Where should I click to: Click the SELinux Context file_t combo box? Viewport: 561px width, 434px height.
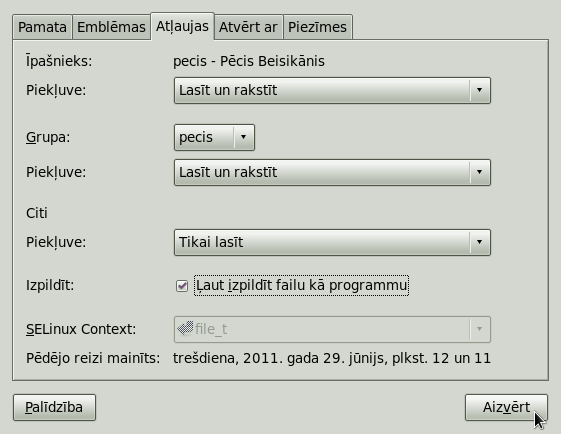[x=332, y=330]
